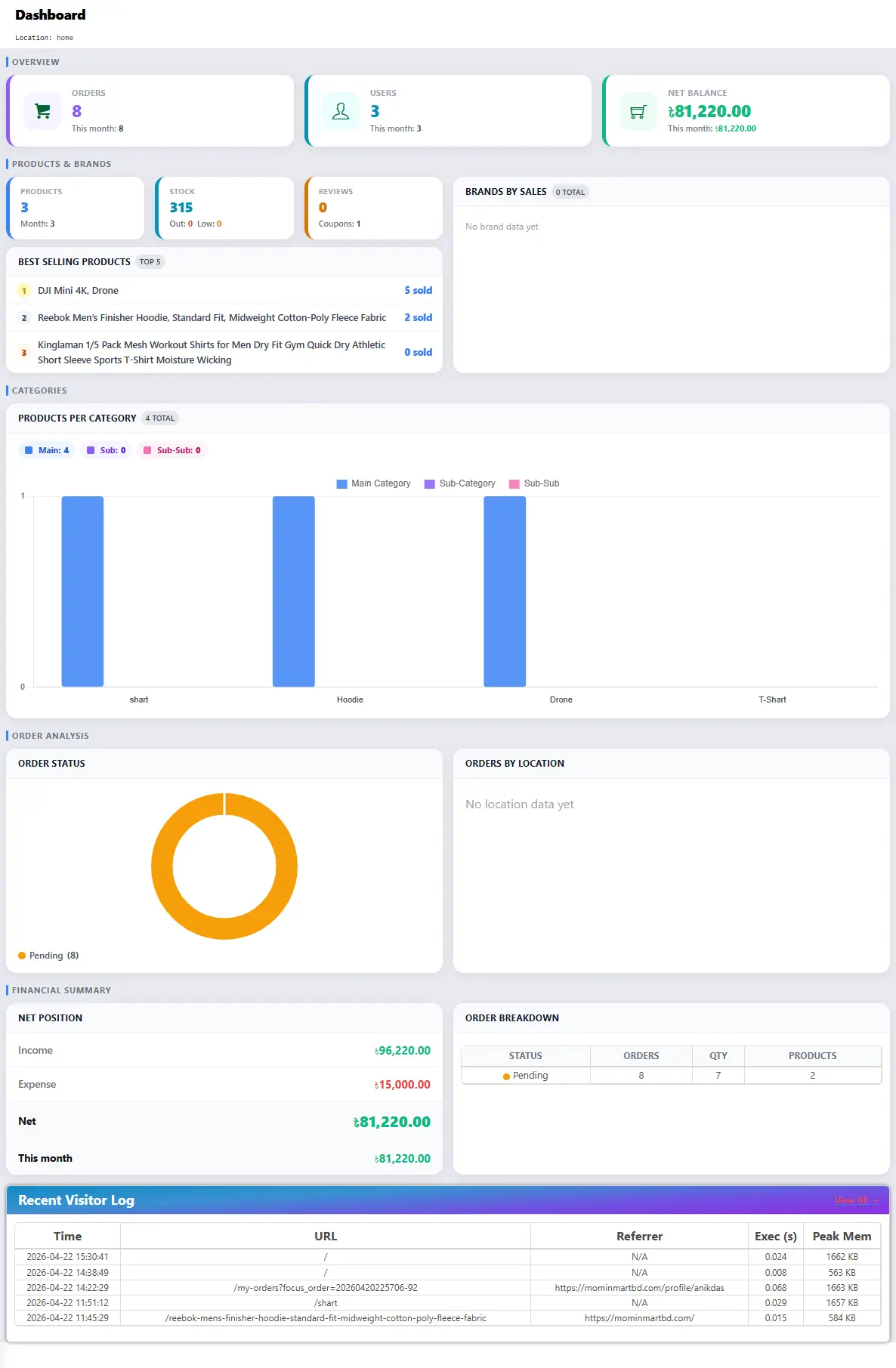Open the Stock 315 stat card
This screenshot has width=896, height=1368.
tap(224, 208)
